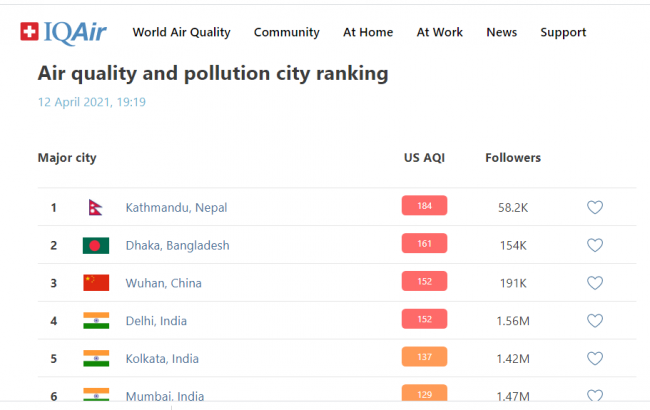Open the At Work navigation item
This screenshot has width=650, height=410.
pyautogui.click(x=440, y=32)
